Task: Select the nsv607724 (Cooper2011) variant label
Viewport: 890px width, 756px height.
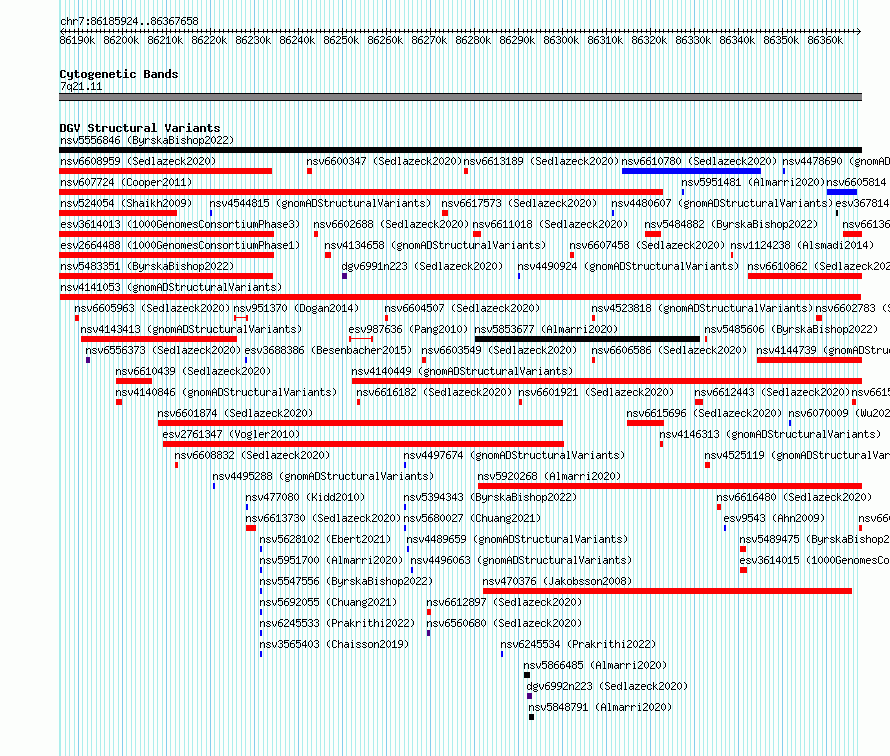Action: coord(126,182)
